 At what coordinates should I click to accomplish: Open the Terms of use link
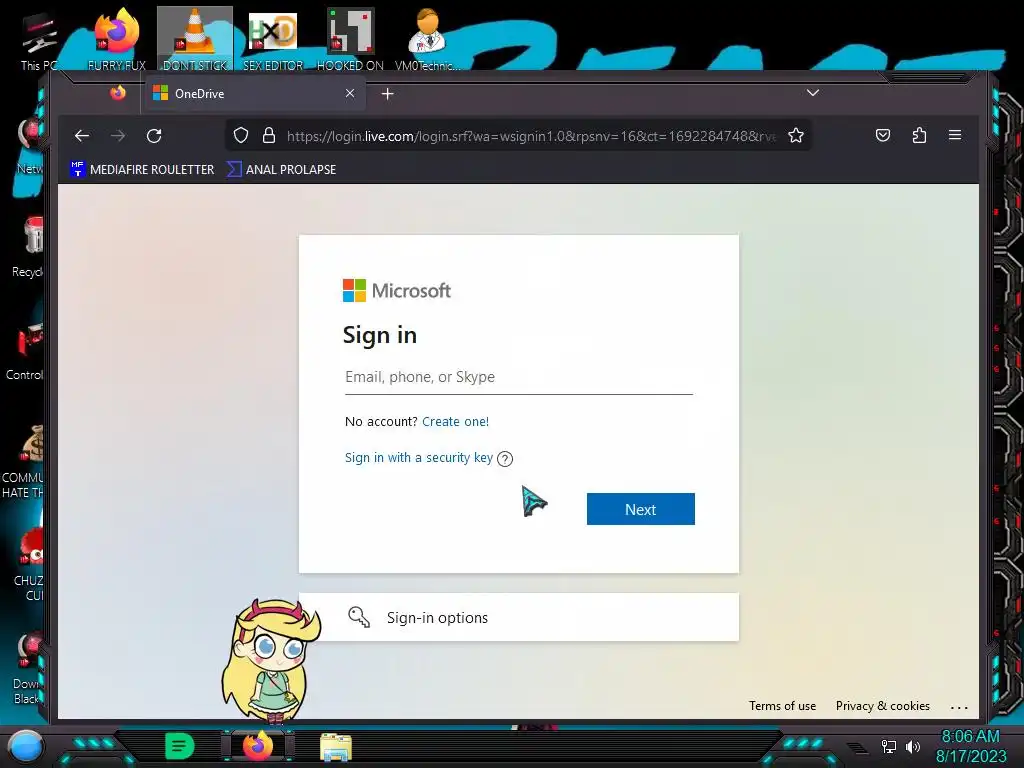(x=782, y=706)
